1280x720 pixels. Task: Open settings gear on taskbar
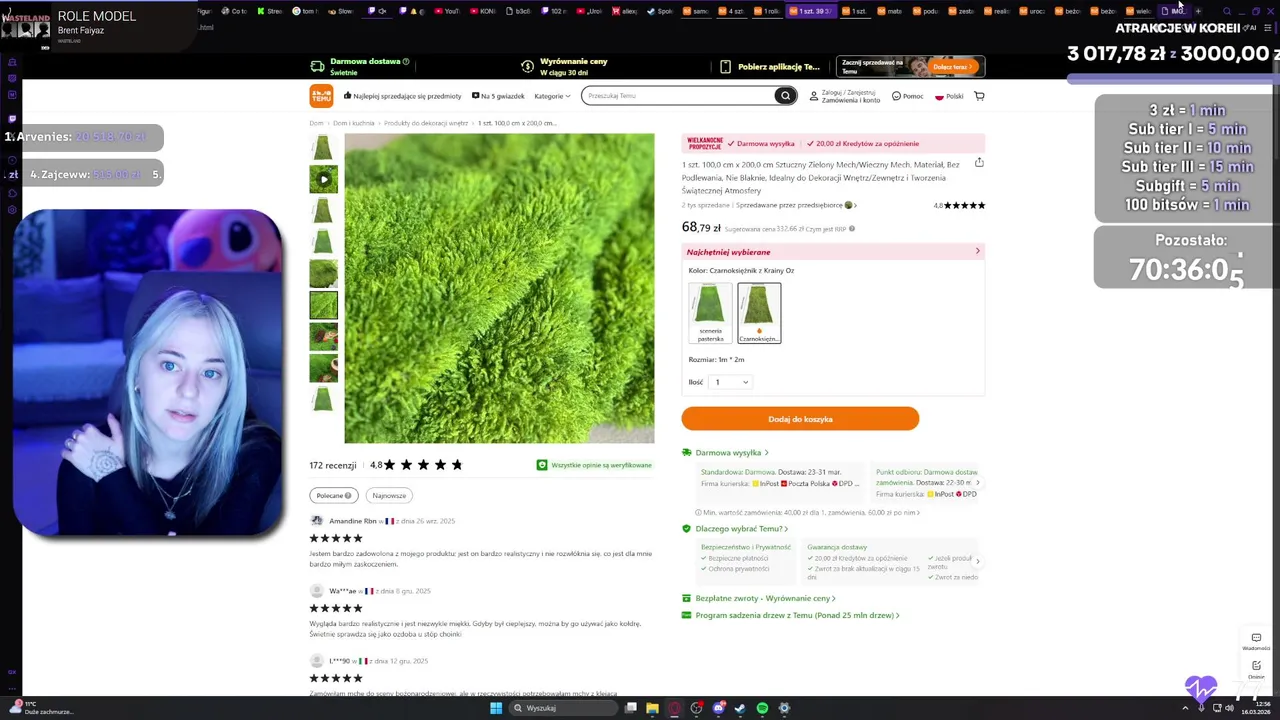point(784,708)
